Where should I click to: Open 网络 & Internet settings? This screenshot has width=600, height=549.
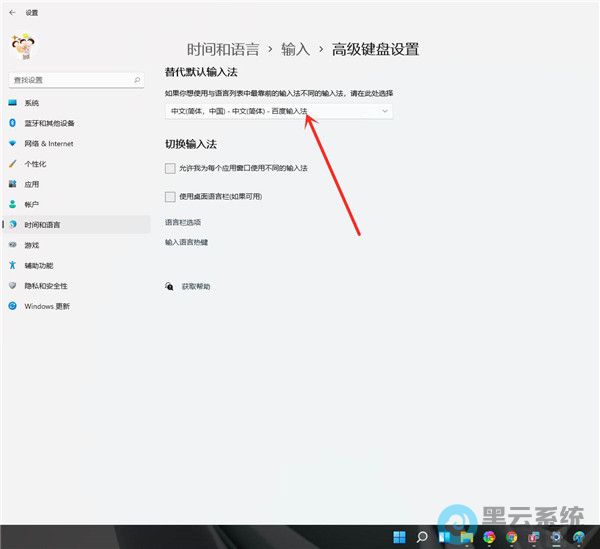coord(77,143)
